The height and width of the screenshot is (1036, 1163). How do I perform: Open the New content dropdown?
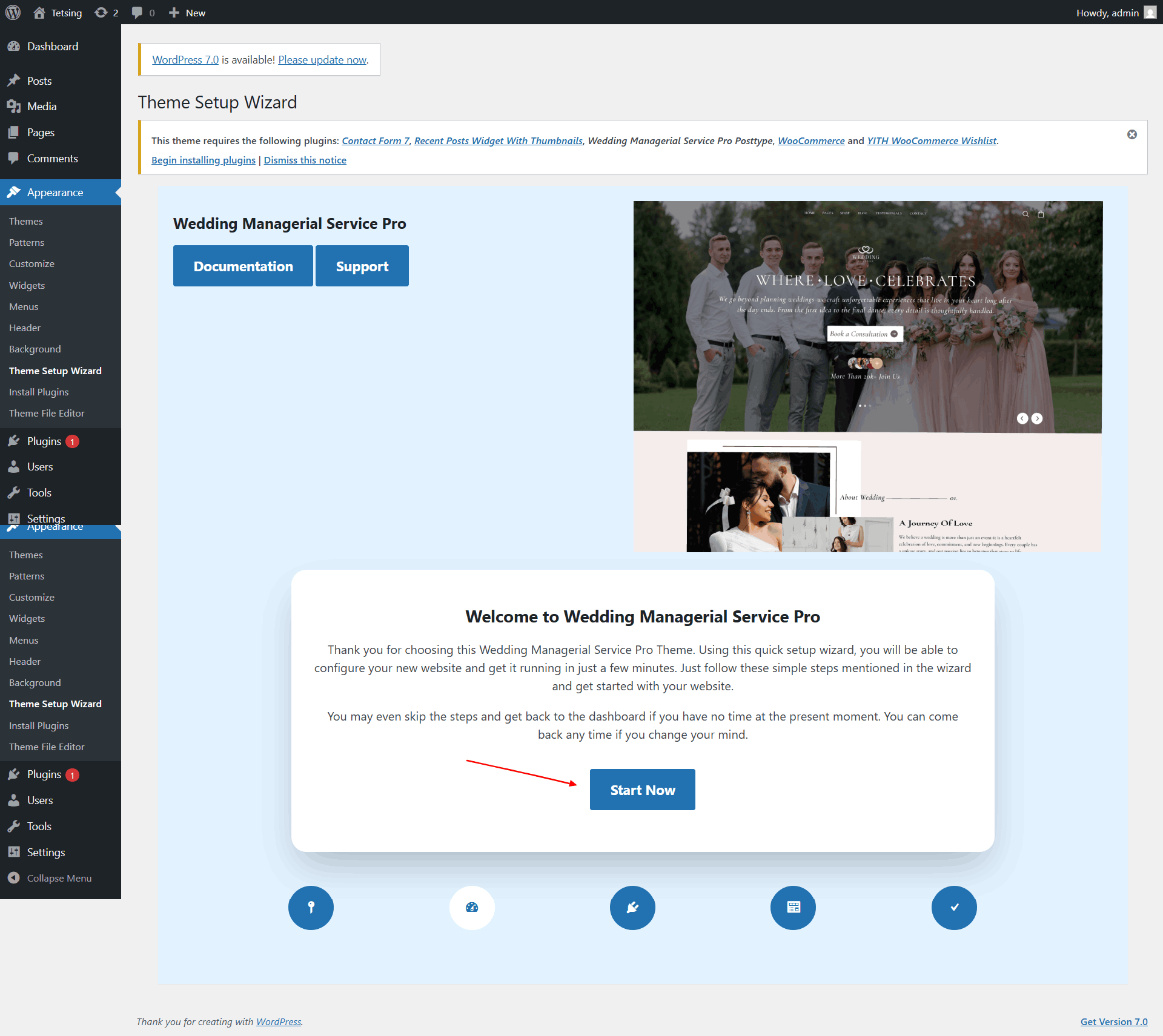187,13
